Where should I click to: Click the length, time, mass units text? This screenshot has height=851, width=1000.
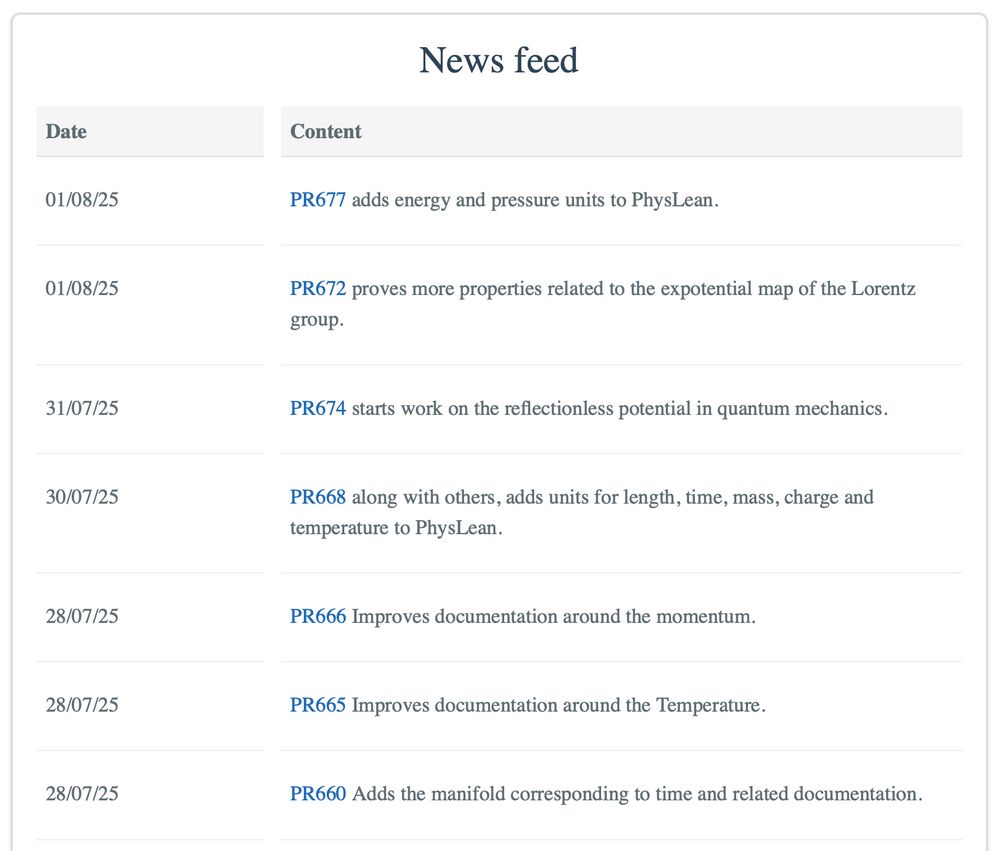(x=582, y=512)
